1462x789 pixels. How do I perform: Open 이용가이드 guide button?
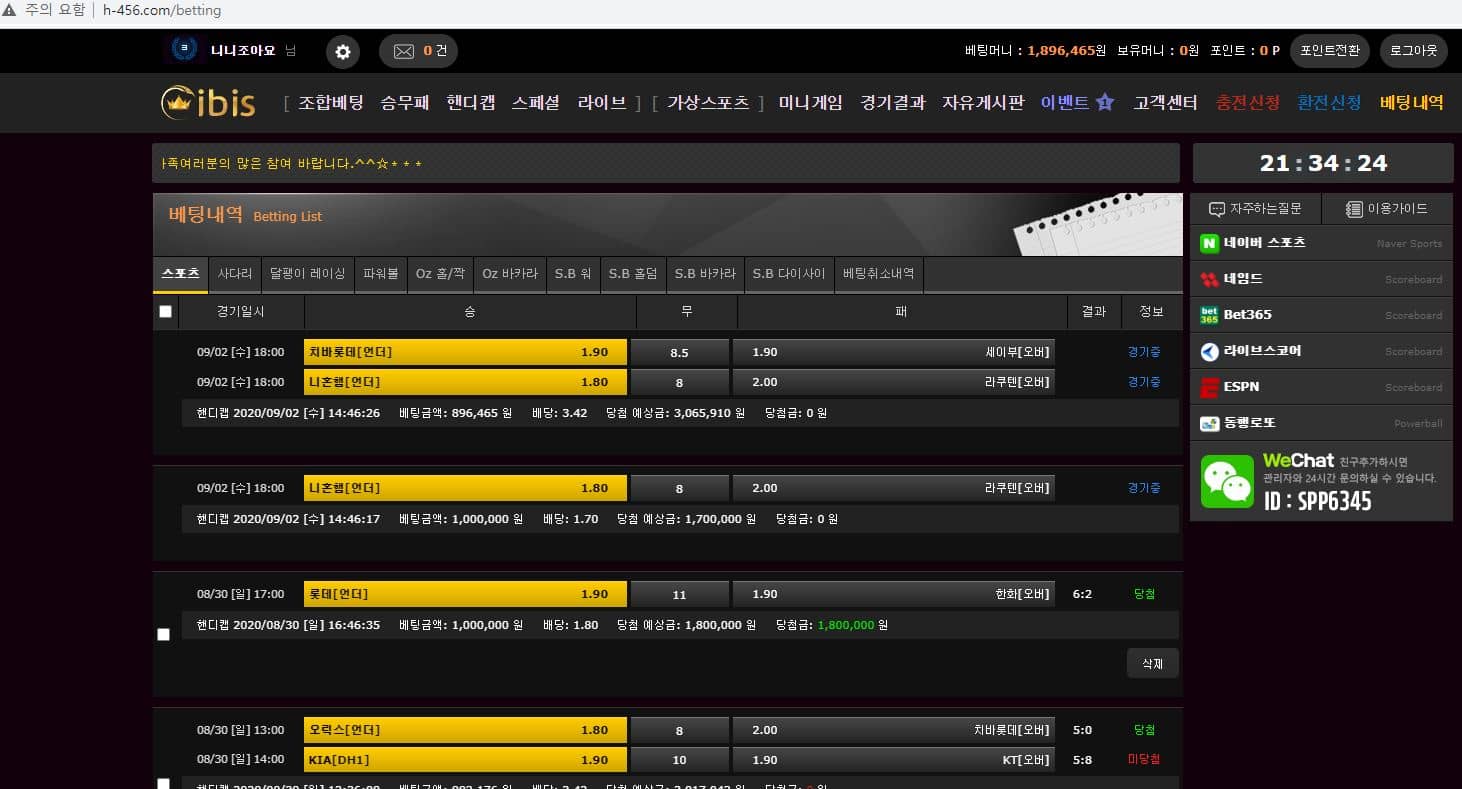coord(1387,209)
